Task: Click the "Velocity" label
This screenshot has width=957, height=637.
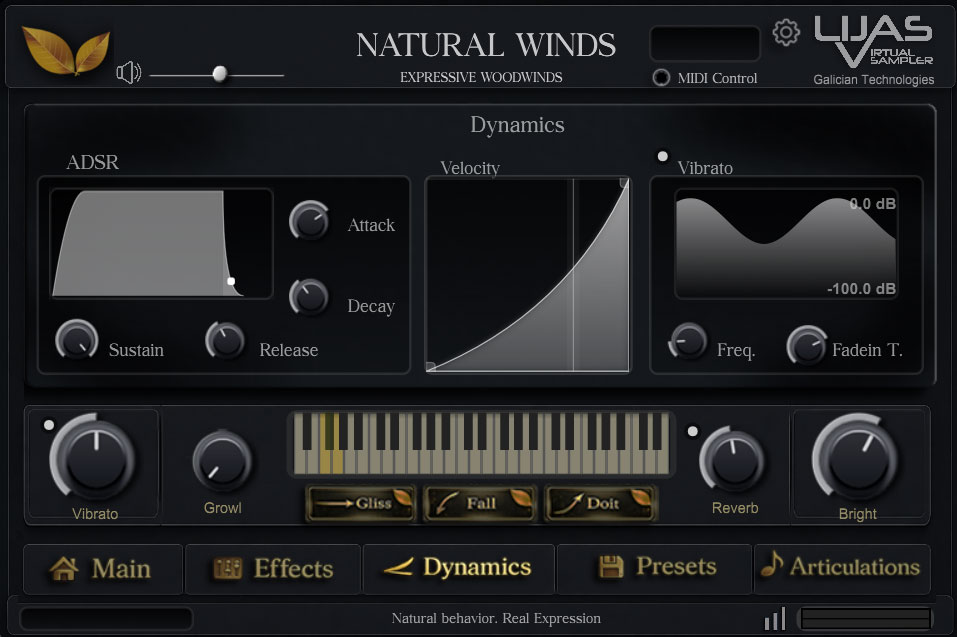Action: pos(470,168)
